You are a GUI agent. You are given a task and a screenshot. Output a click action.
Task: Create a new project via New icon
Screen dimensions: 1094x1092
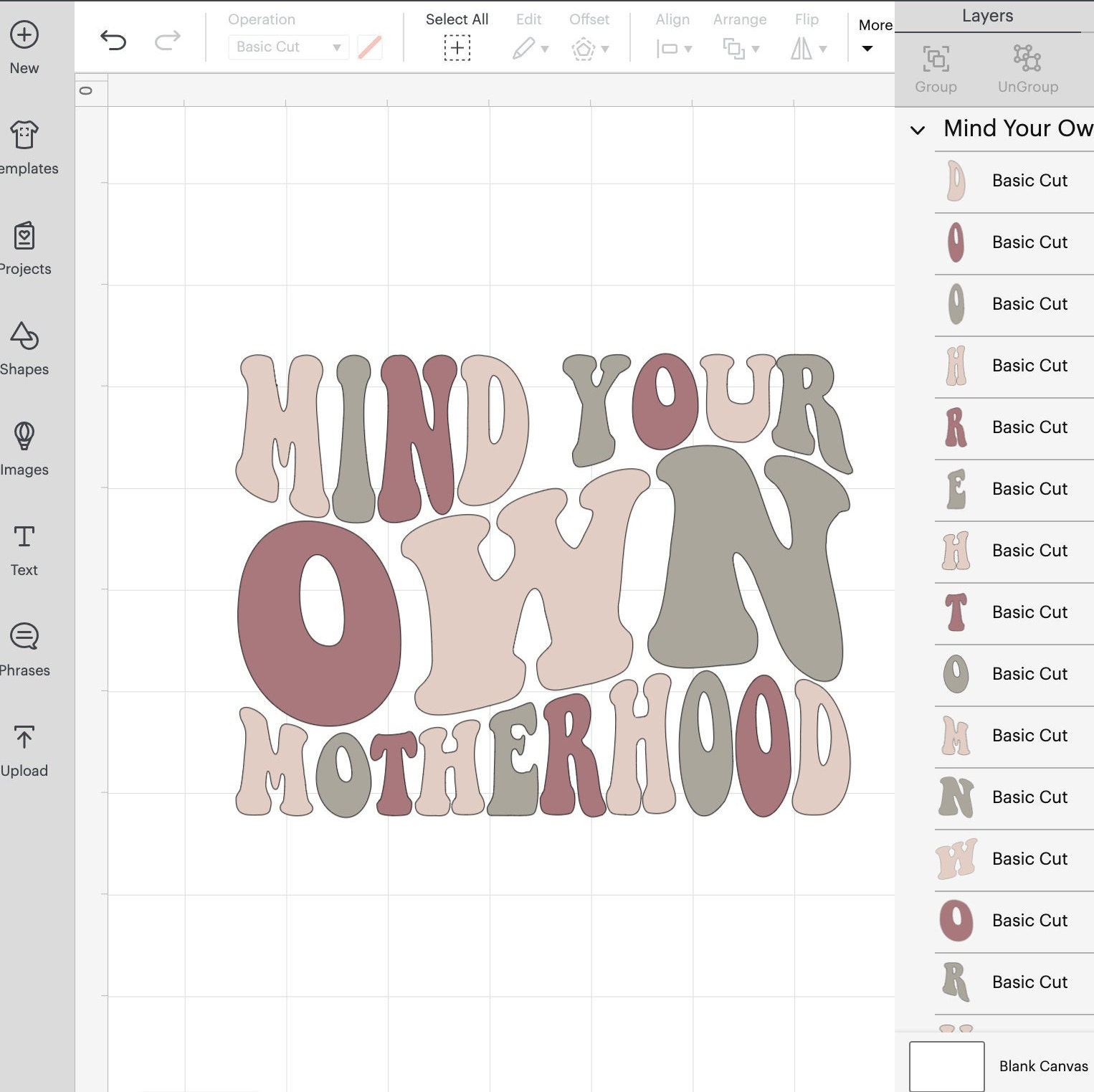click(x=24, y=43)
